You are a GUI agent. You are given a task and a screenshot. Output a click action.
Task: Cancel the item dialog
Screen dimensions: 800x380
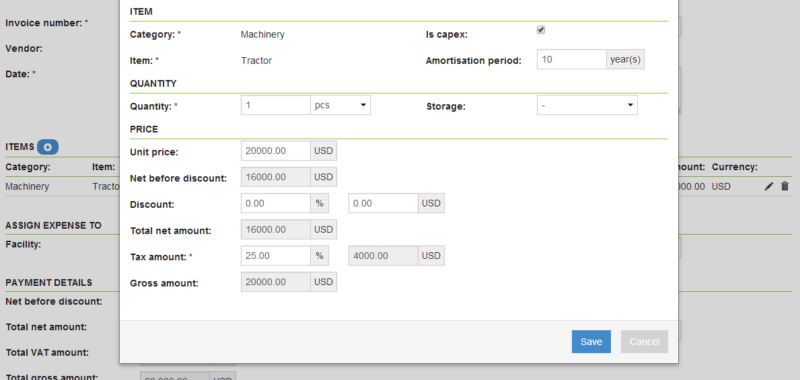[644, 342]
